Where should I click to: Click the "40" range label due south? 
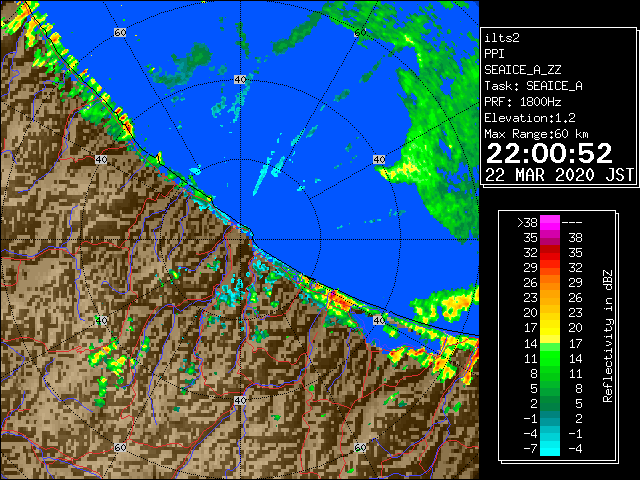point(240,400)
